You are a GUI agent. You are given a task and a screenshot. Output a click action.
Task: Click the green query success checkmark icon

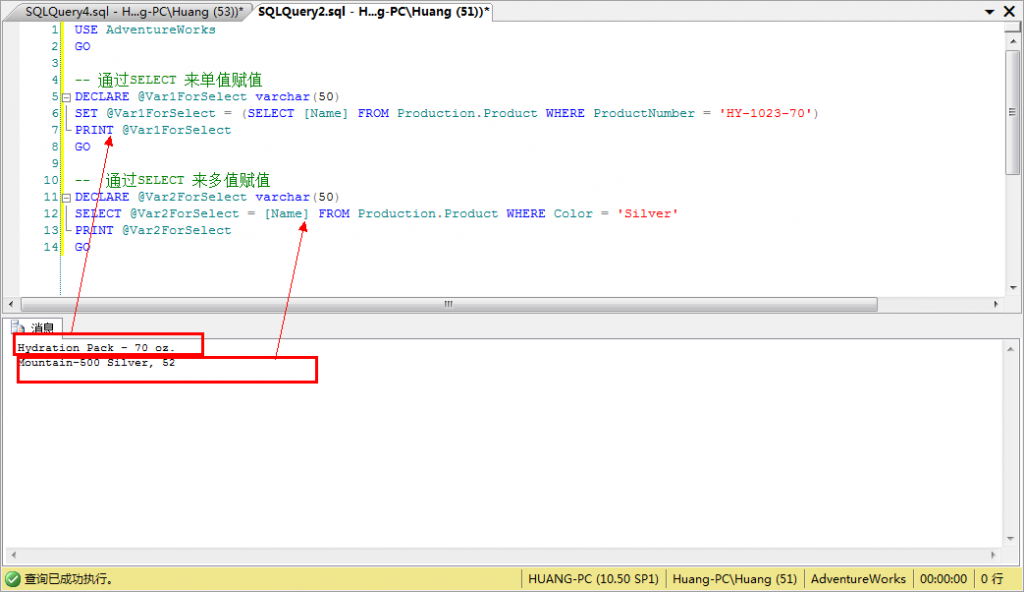click(x=12, y=579)
